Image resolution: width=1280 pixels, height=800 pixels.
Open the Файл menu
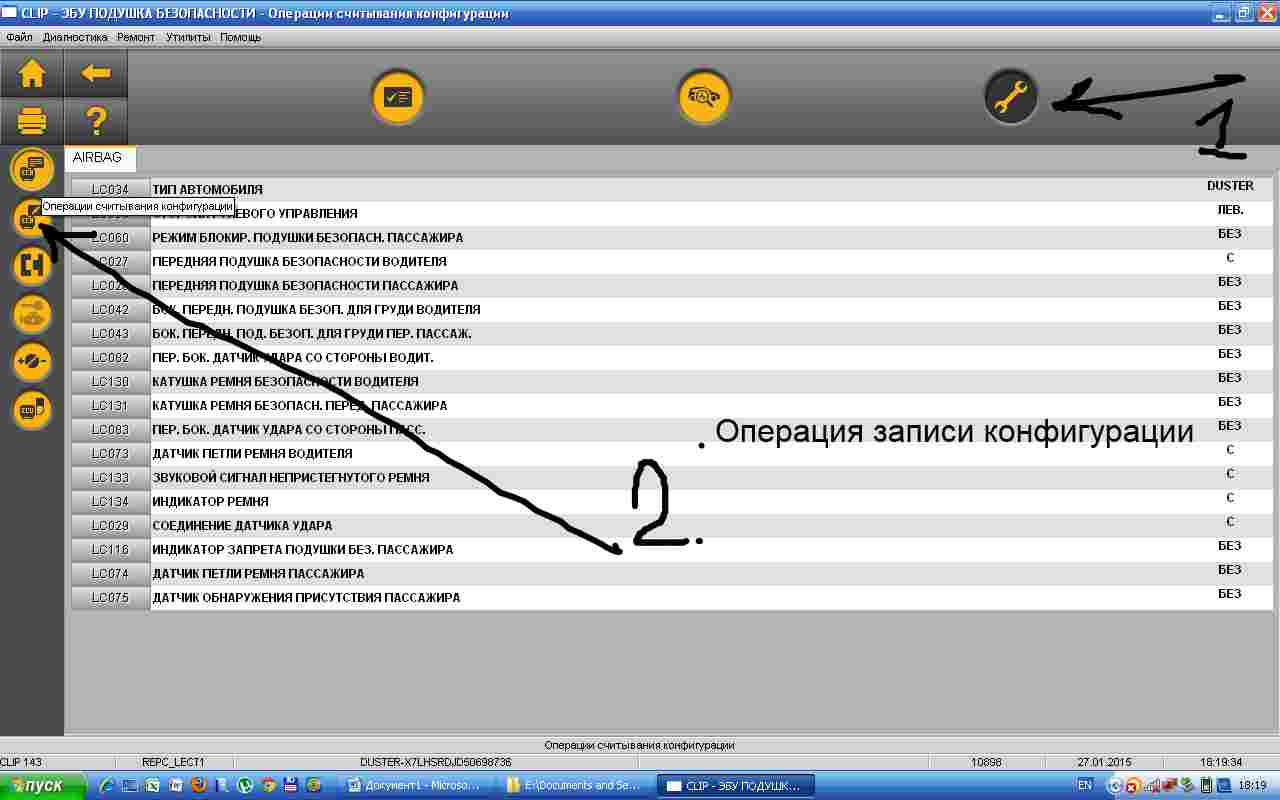[x=19, y=37]
